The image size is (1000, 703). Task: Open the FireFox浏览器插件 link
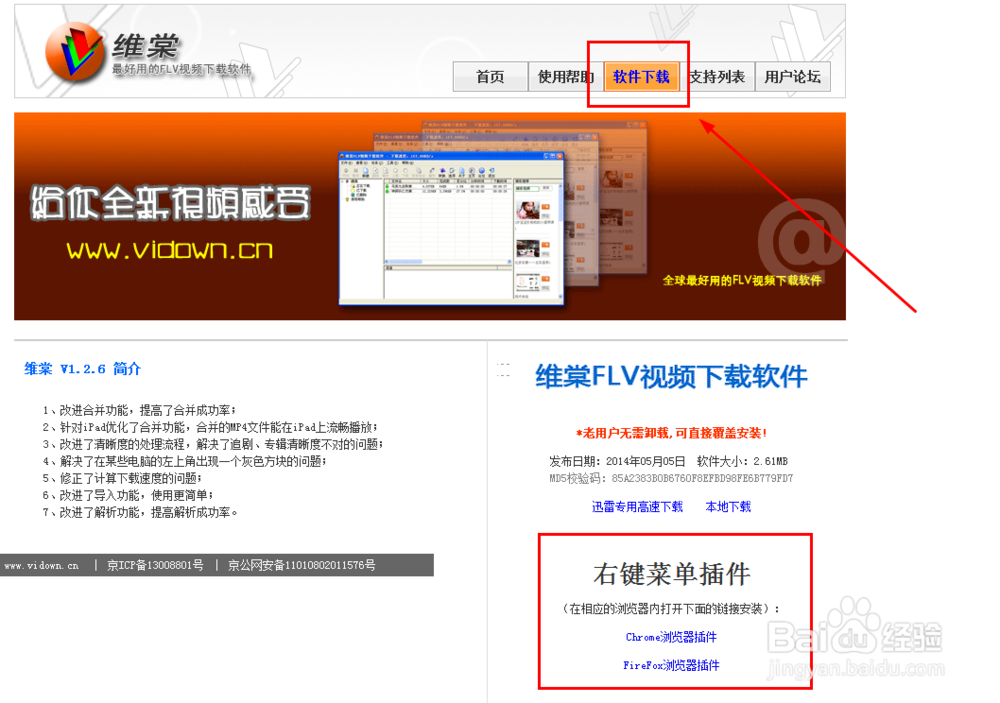click(x=671, y=665)
